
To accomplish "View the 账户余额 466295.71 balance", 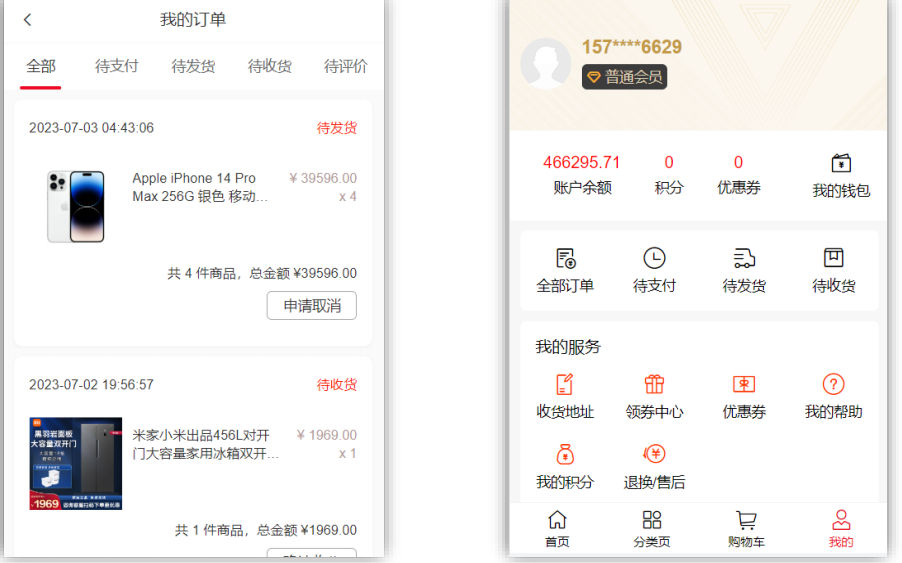I will [582, 174].
